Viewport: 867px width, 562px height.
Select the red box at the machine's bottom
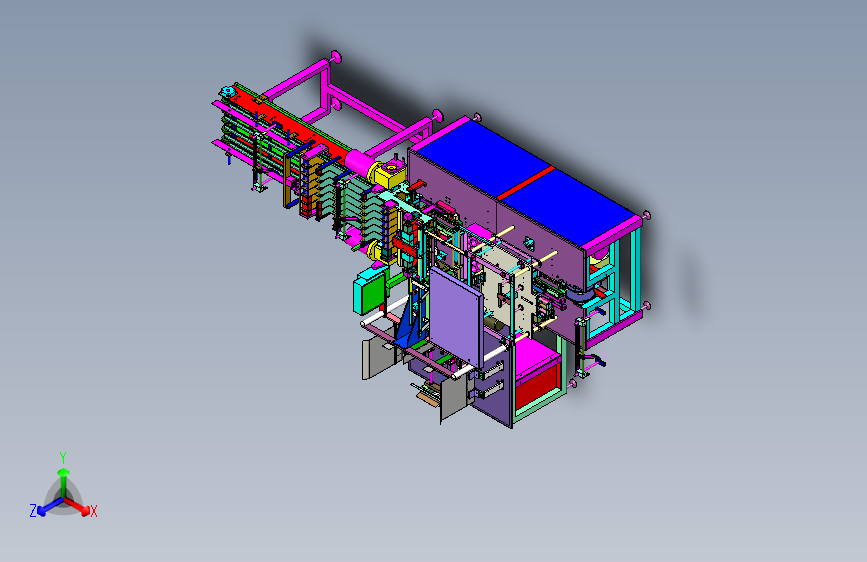click(x=536, y=384)
